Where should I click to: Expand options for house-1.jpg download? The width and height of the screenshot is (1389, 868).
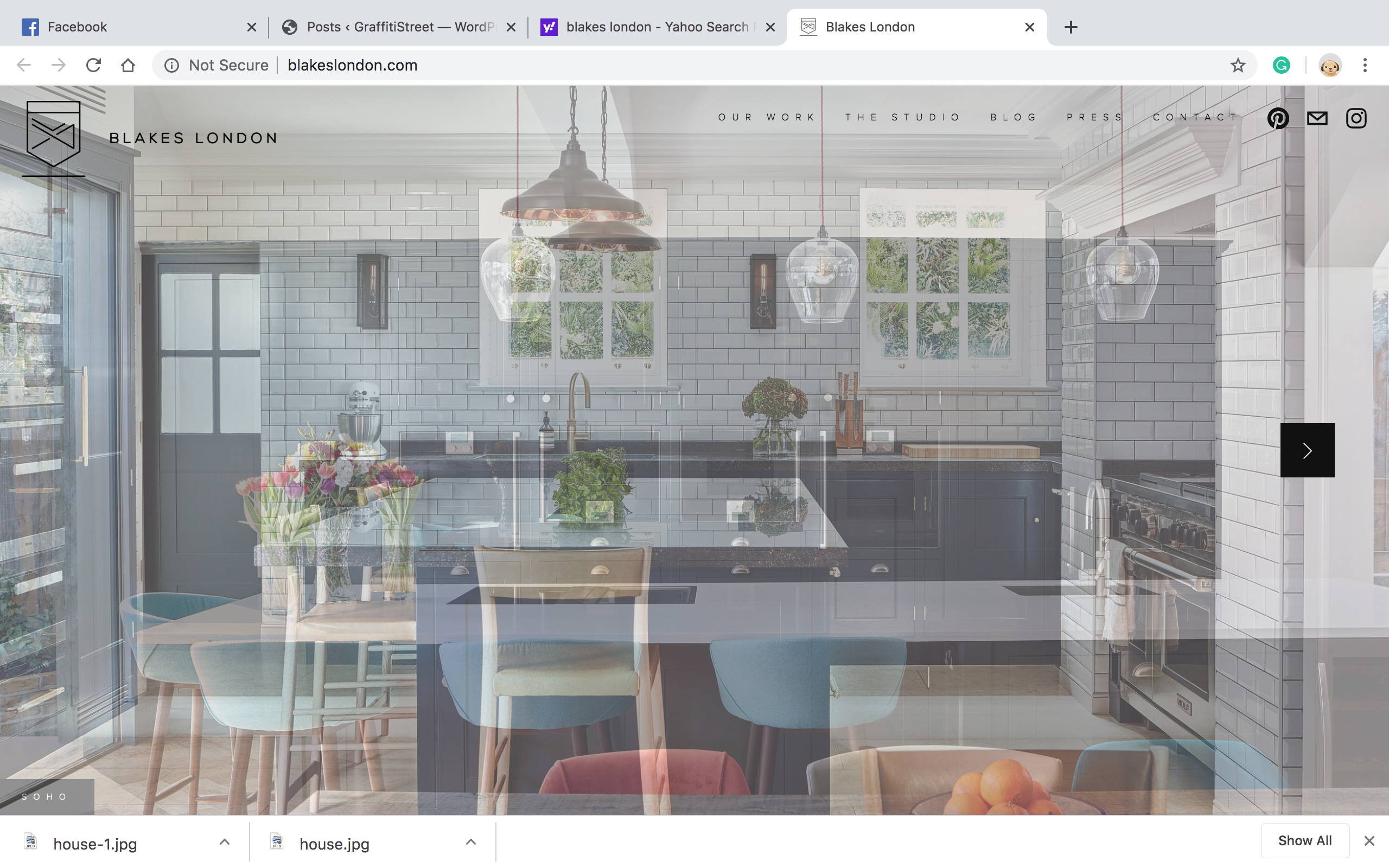pyautogui.click(x=225, y=841)
